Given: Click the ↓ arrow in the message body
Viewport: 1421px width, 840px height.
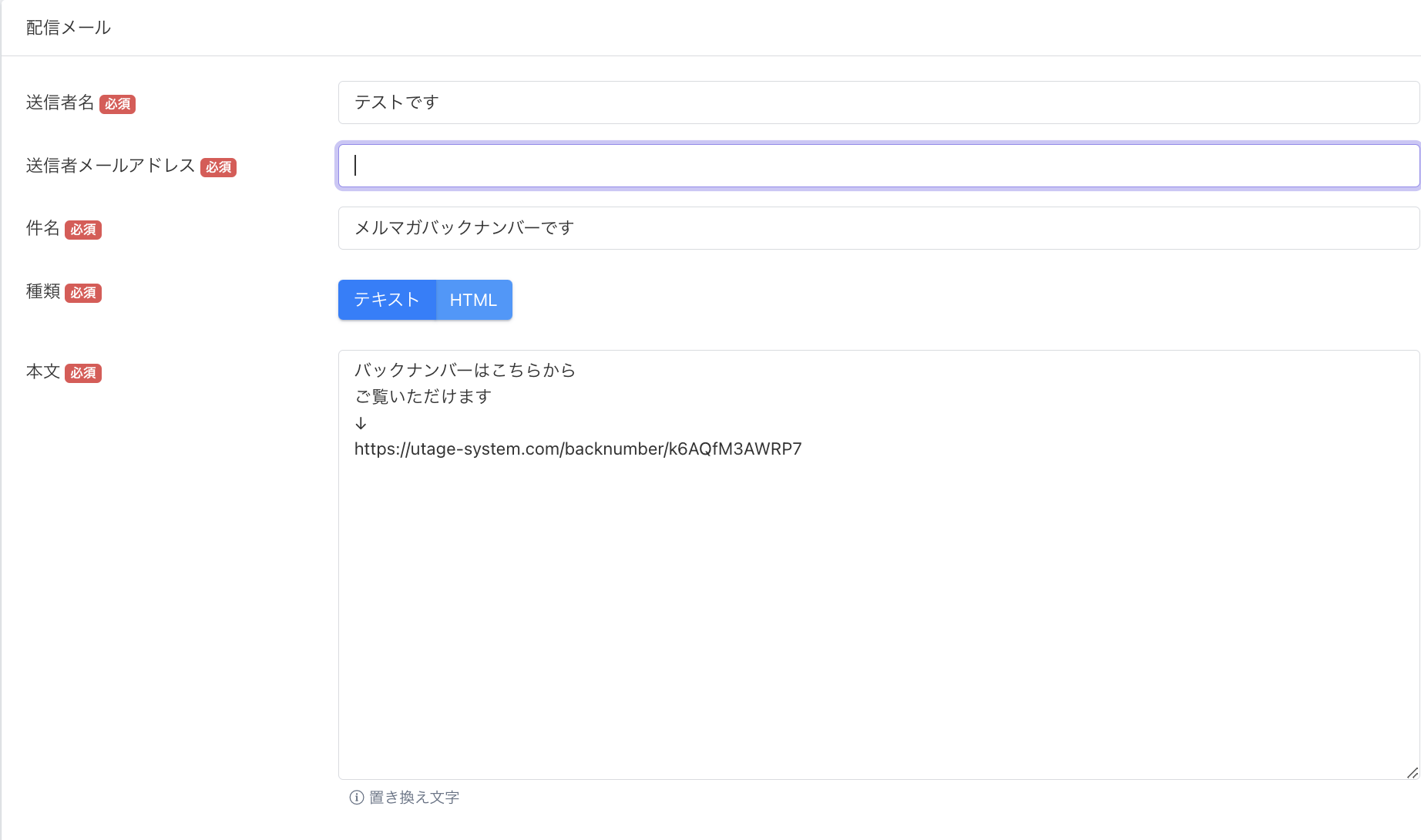Looking at the screenshot, I should coord(361,423).
